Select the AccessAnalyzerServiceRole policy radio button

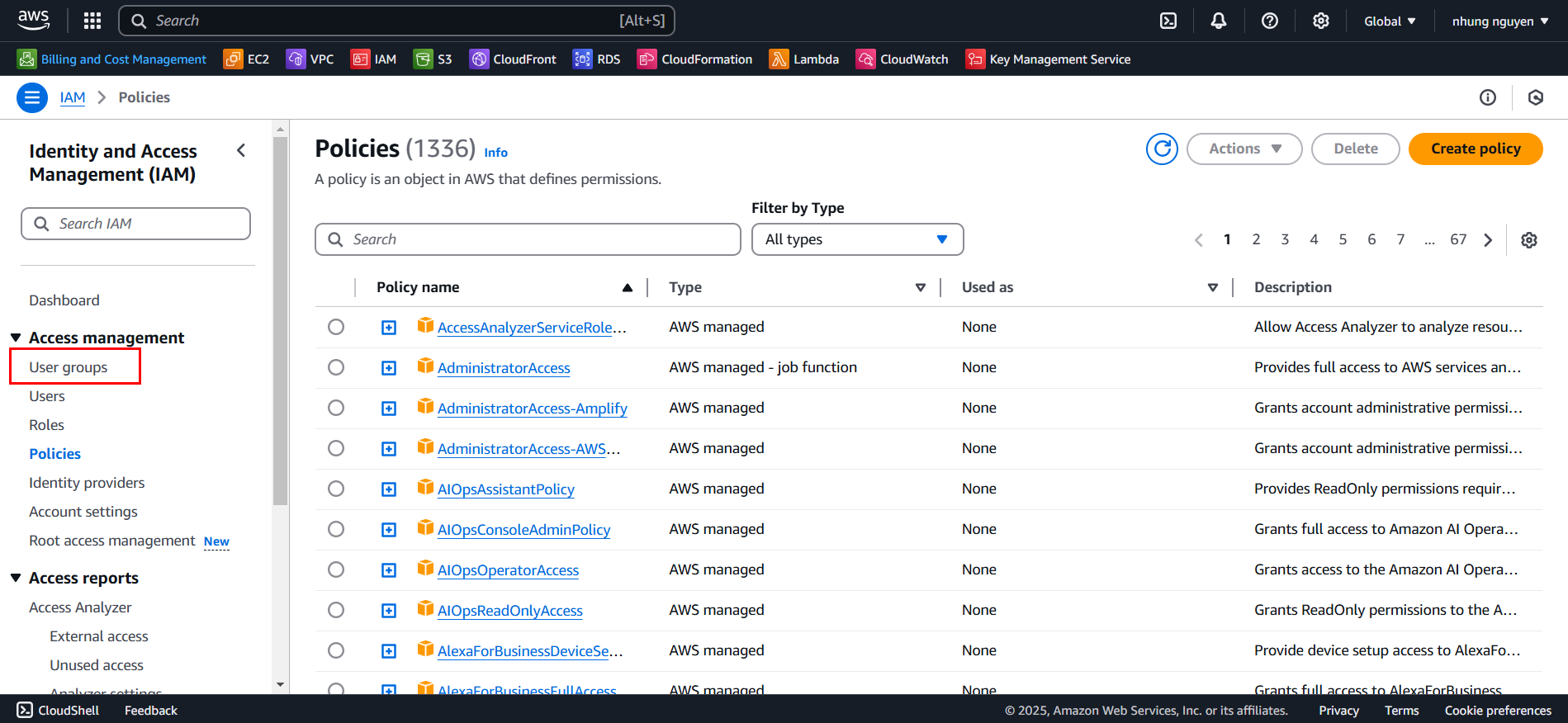tap(336, 327)
